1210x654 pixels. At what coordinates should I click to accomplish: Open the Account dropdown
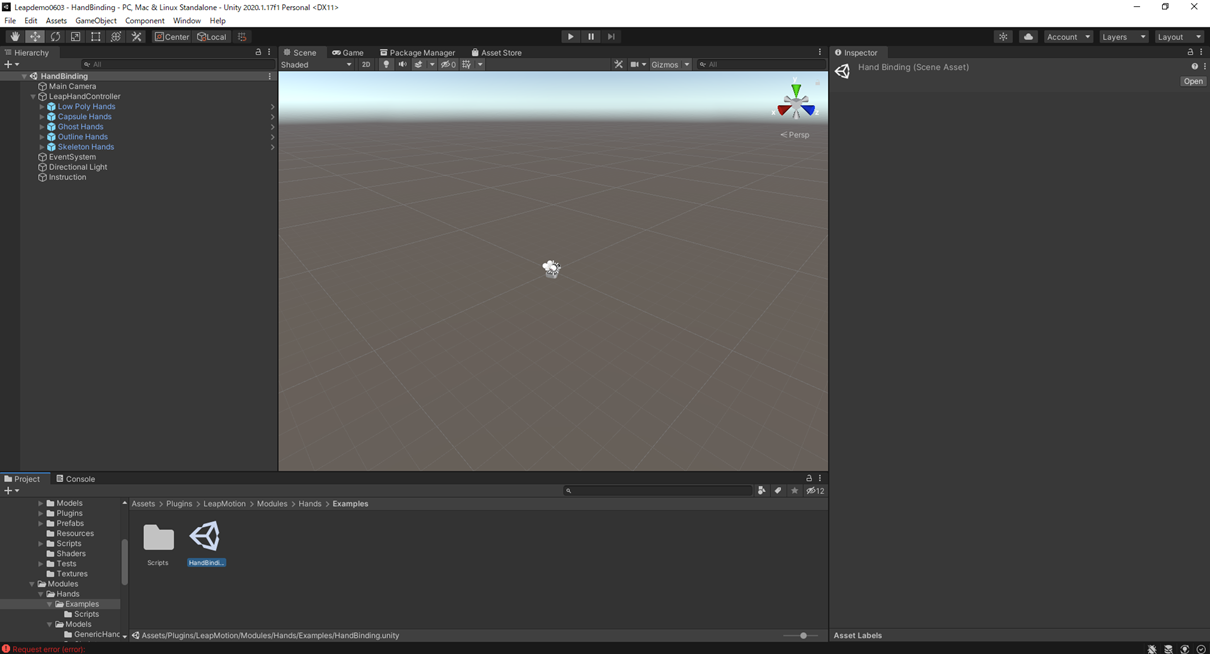pyautogui.click(x=1068, y=37)
